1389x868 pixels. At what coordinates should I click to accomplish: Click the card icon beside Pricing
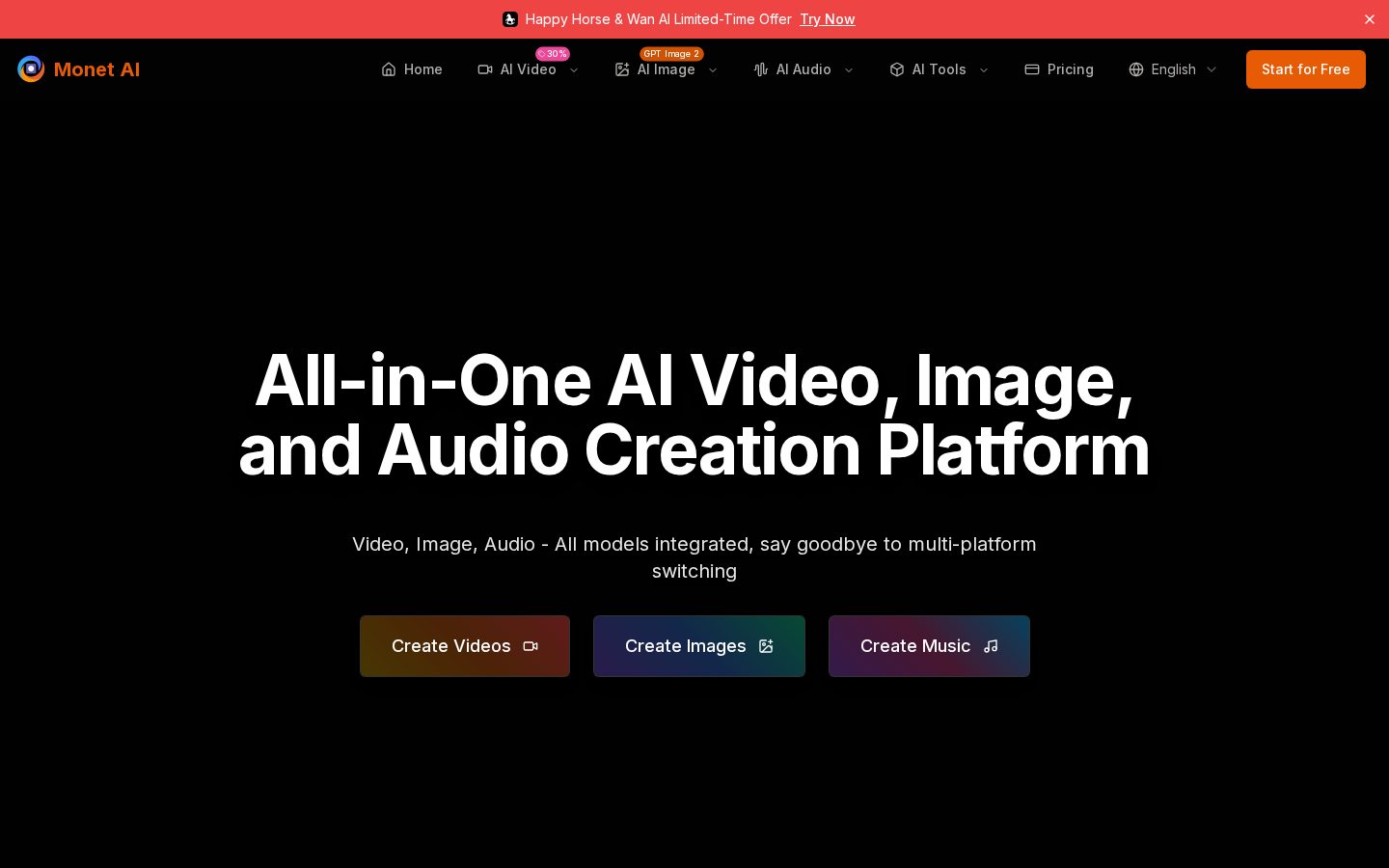1032,69
